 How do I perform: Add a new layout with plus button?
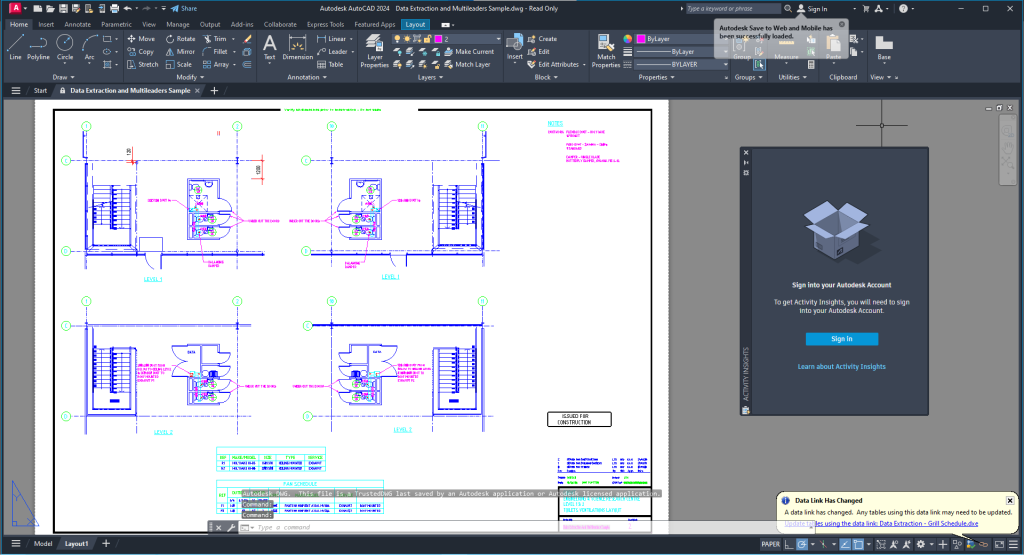[x=106, y=543]
